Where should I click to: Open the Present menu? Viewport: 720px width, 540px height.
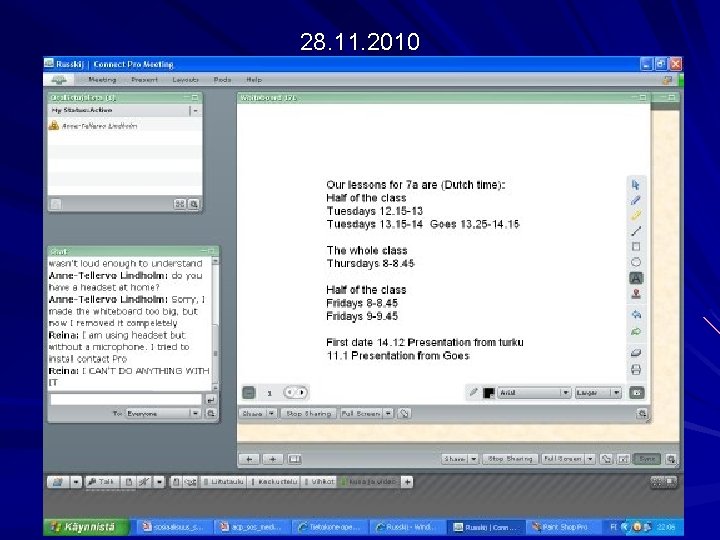pos(144,79)
